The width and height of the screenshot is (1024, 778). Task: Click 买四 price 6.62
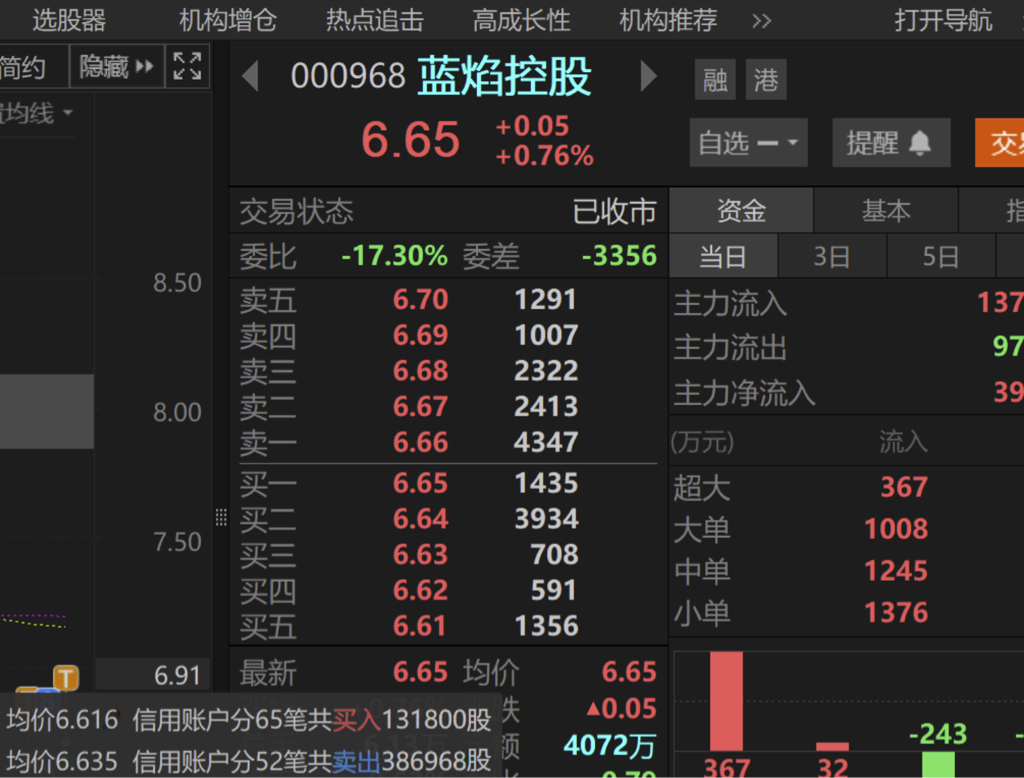pos(421,591)
